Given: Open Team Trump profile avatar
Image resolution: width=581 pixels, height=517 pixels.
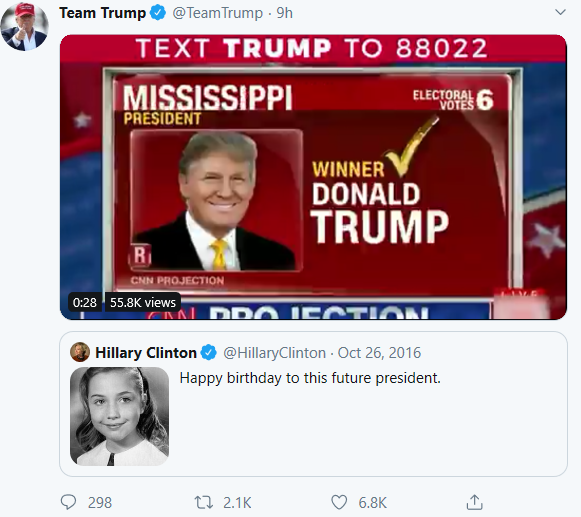Looking at the screenshot, I should pos(24,27).
